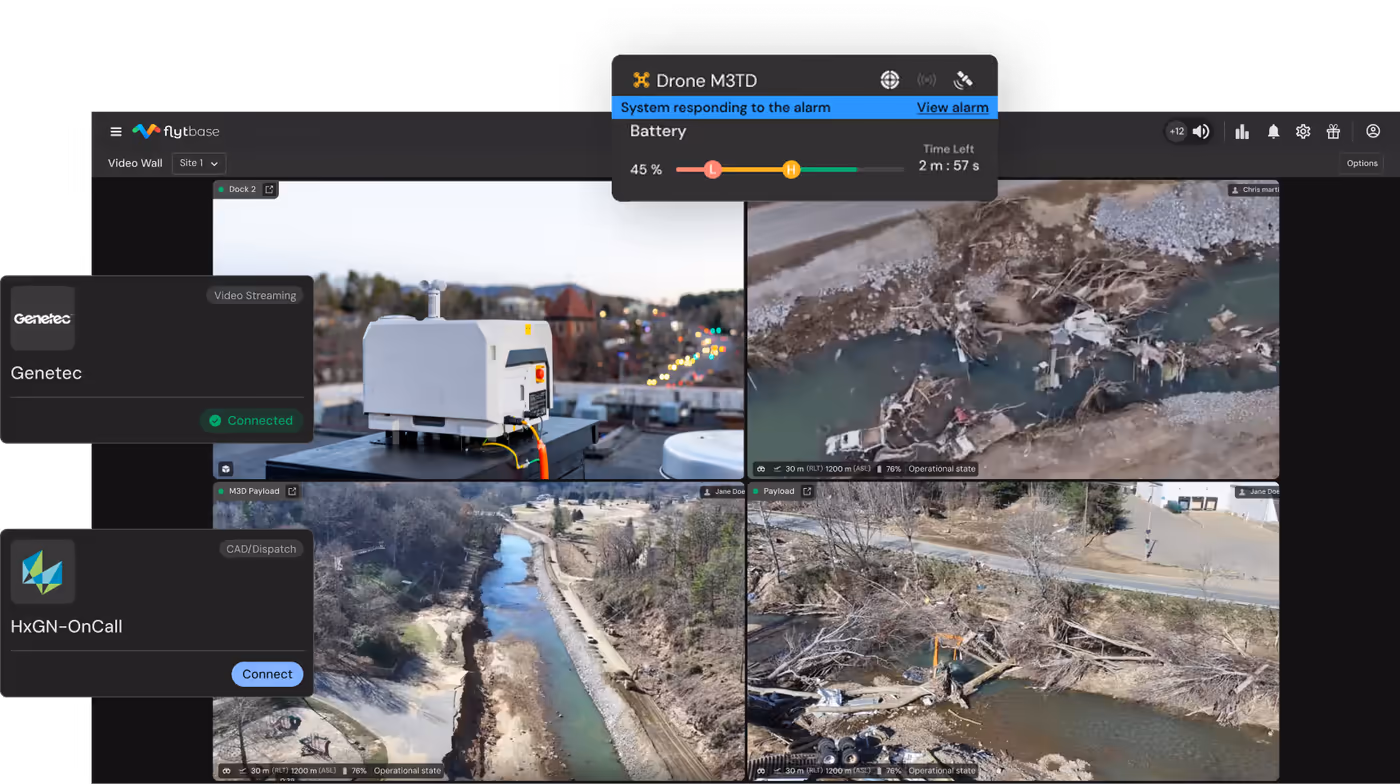Click the Genetec logo tile

point(42,318)
